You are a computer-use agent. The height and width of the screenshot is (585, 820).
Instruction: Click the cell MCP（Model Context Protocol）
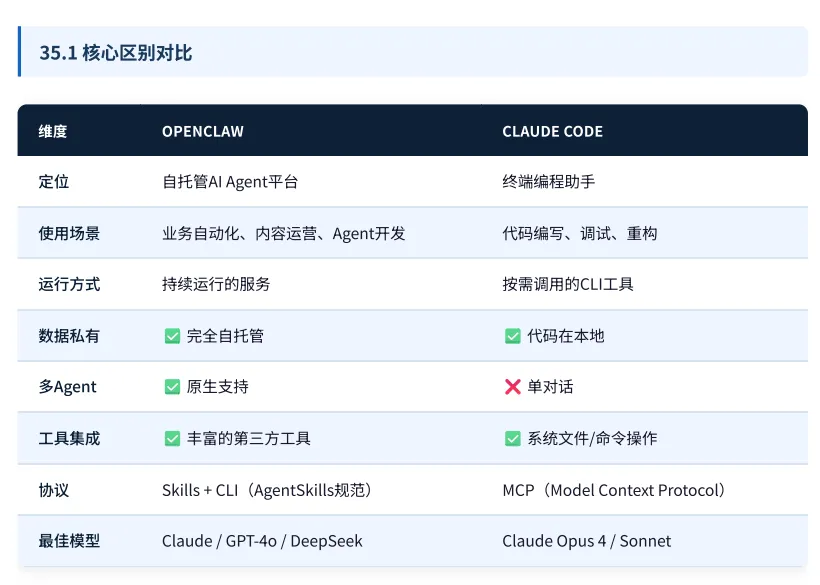(x=615, y=490)
